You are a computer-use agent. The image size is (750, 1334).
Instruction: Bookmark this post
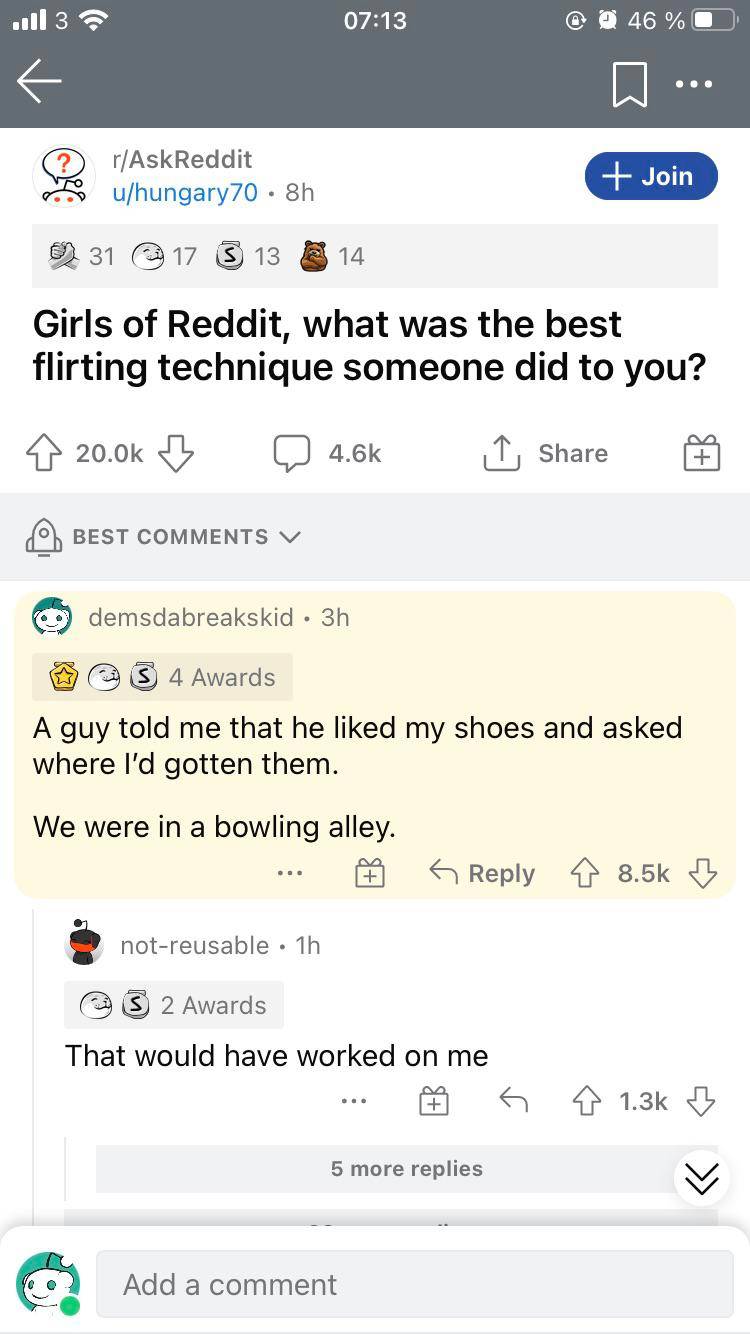coord(629,84)
